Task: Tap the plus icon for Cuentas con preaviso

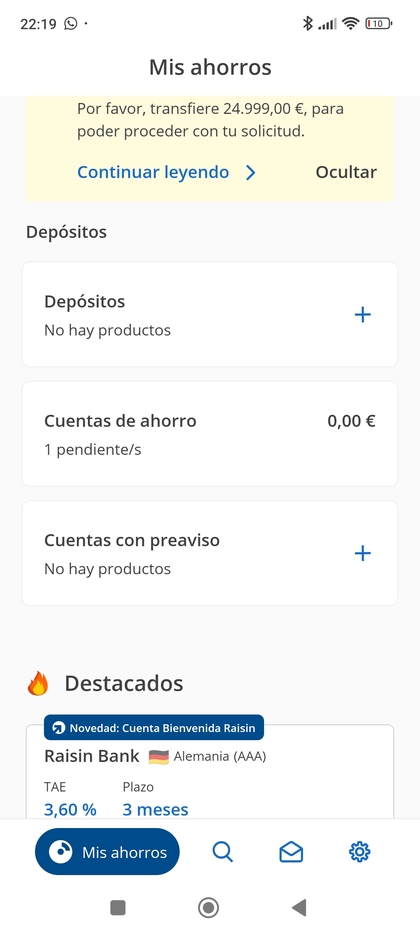Action: click(x=363, y=554)
